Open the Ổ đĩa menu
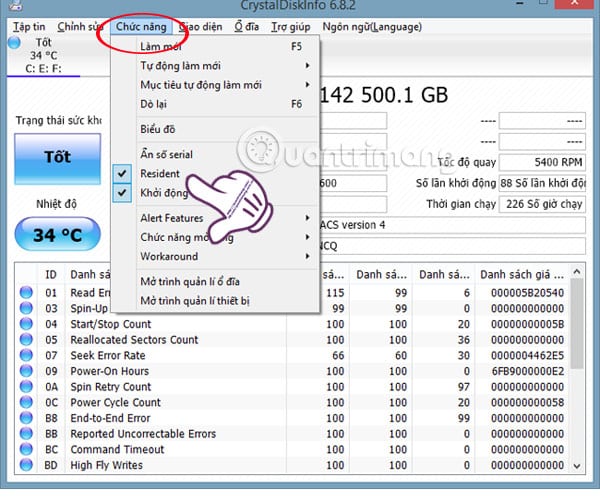 (x=246, y=27)
